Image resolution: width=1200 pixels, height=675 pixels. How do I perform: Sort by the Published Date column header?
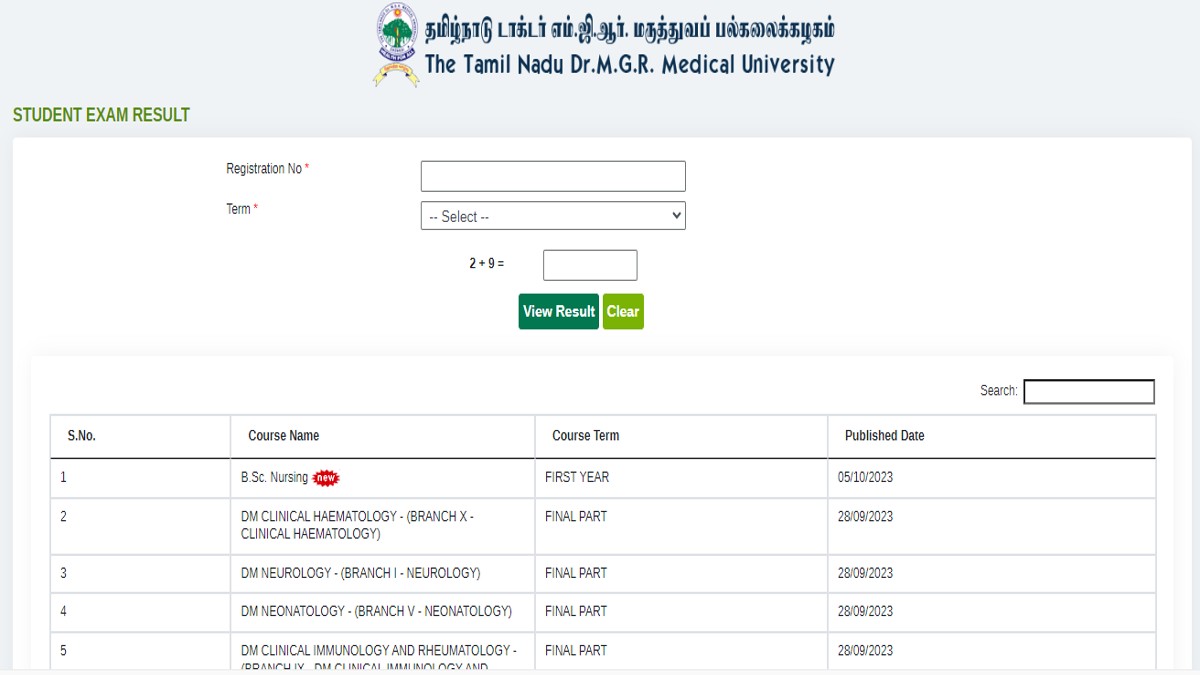[884, 436]
